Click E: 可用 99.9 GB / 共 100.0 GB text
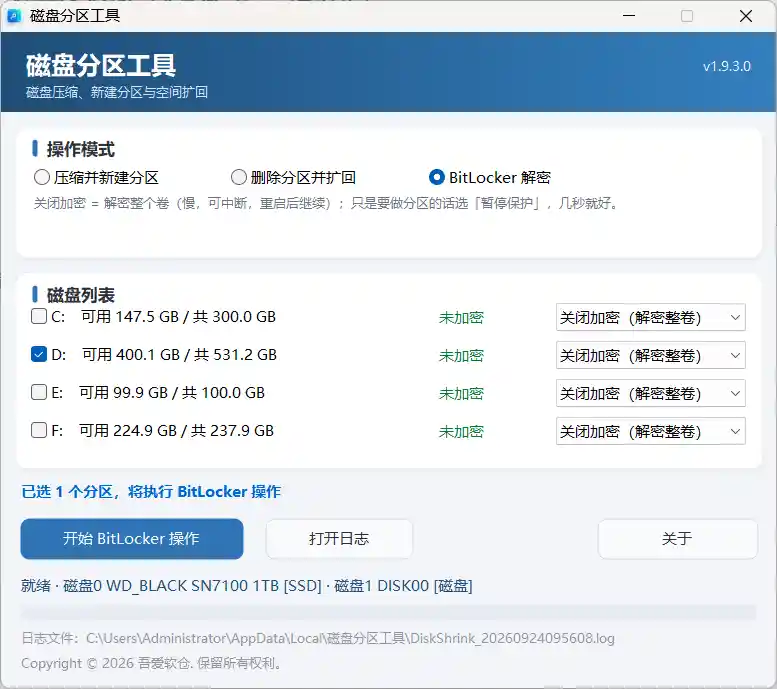This screenshot has height=689, width=777. click(158, 393)
